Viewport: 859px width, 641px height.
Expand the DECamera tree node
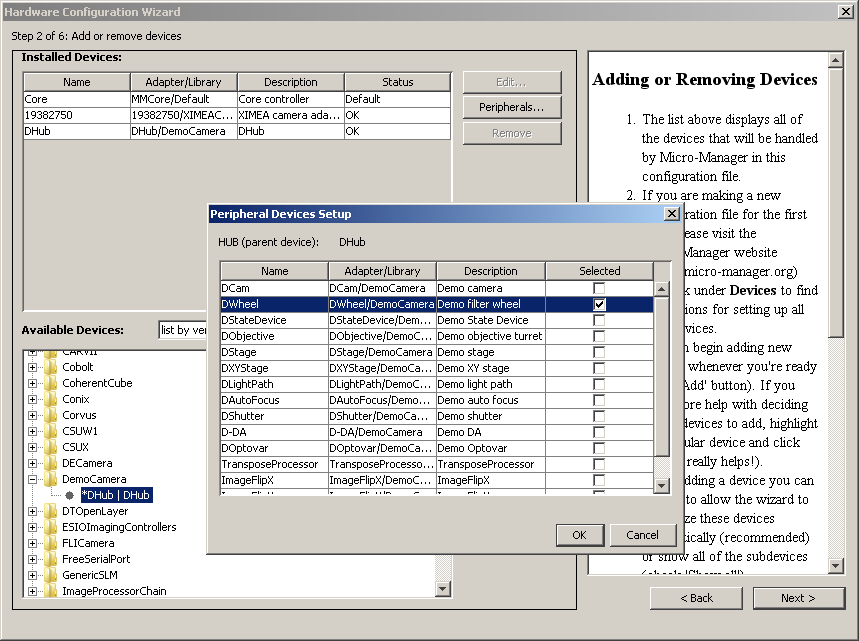click(32, 463)
